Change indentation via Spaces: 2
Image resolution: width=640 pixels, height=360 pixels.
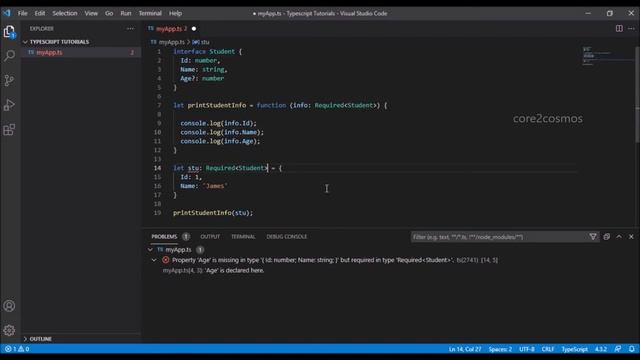click(x=500, y=349)
